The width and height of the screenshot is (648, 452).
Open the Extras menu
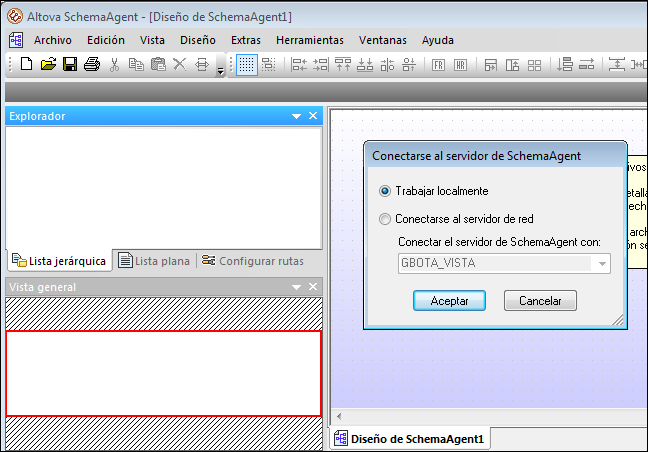(246, 40)
